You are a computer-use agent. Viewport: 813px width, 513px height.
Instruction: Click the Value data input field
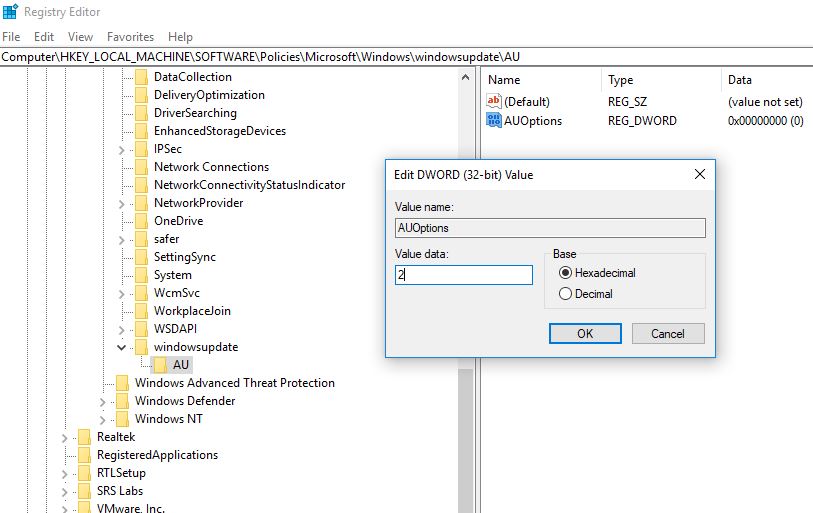click(464, 274)
